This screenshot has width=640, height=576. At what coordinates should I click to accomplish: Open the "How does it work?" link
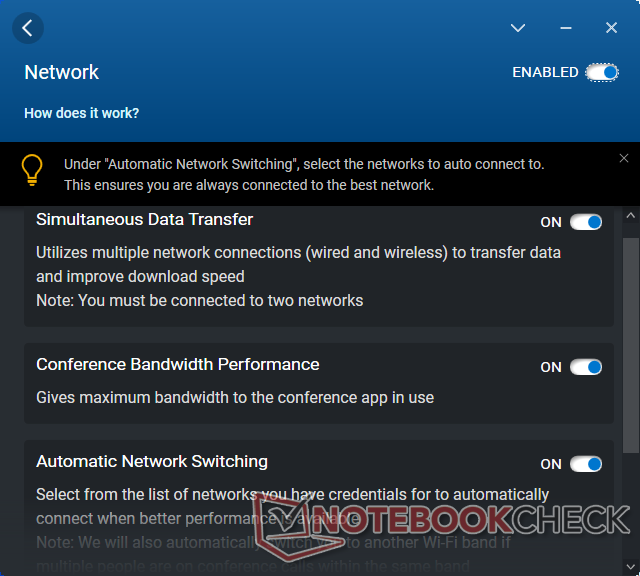point(82,113)
